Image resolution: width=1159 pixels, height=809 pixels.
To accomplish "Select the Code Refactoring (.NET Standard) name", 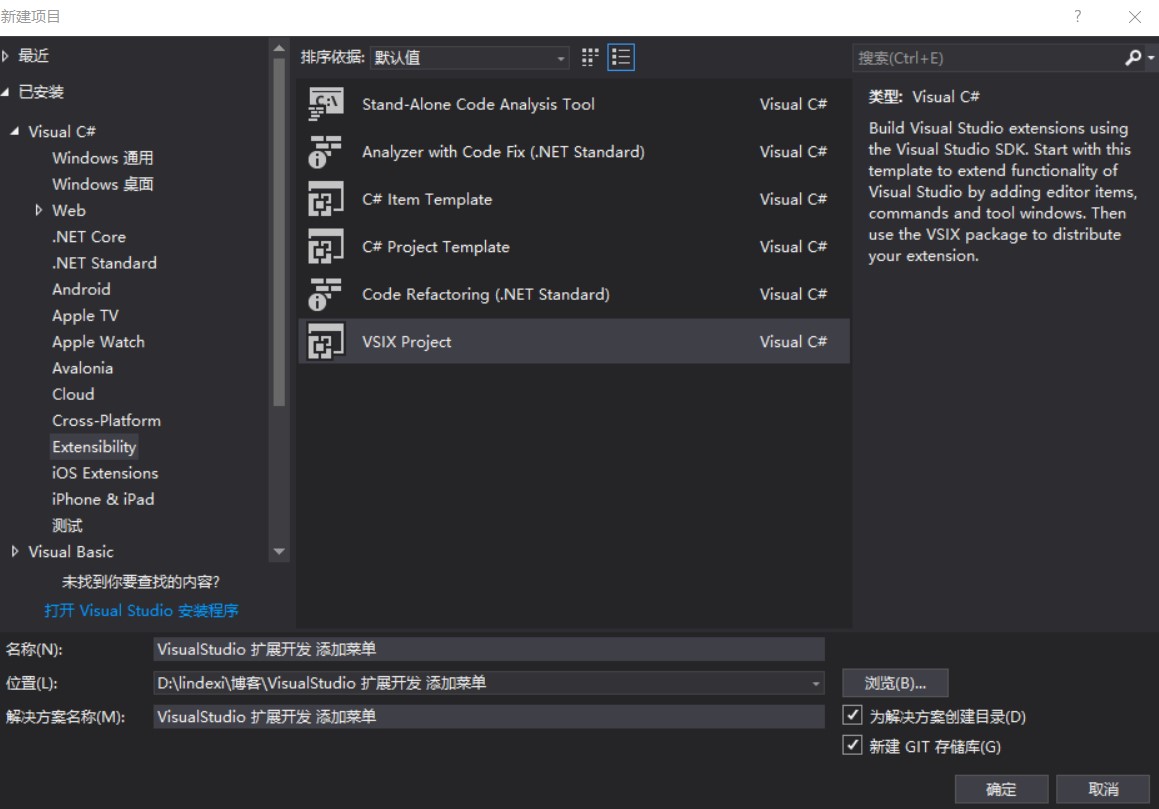I will pyautogui.click(x=486, y=294).
